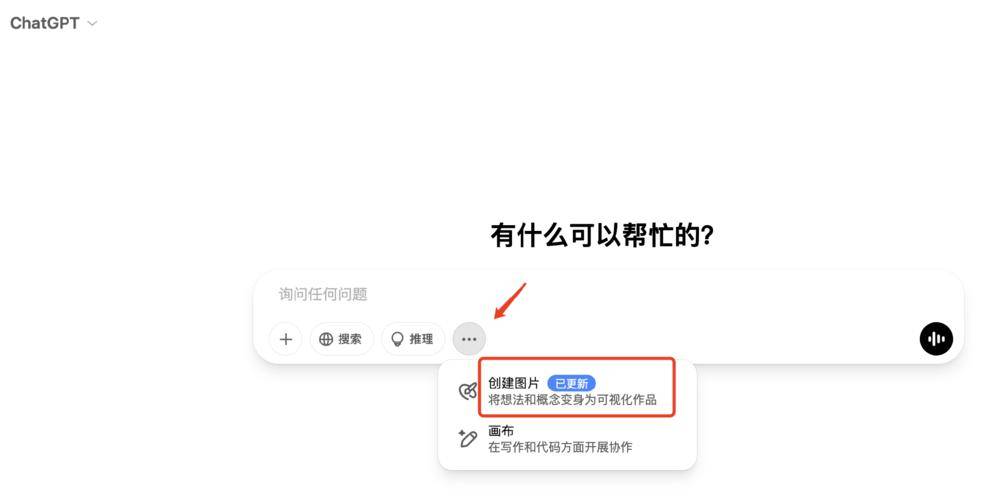Click the palette icon for 创建图片

click(468, 391)
